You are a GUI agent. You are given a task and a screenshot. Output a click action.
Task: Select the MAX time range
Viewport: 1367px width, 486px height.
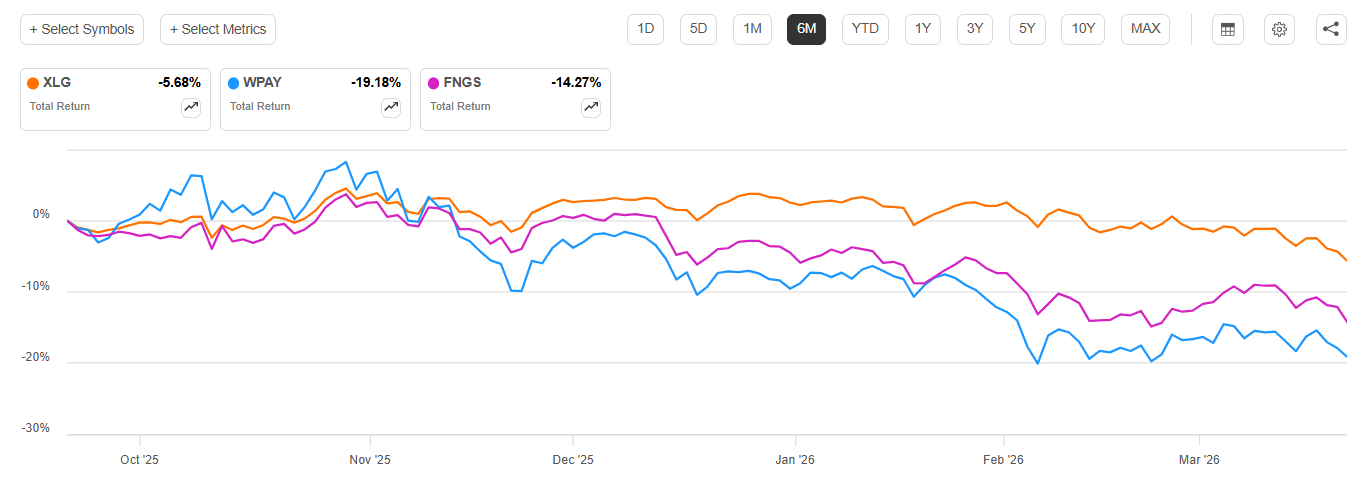point(1146,29)
